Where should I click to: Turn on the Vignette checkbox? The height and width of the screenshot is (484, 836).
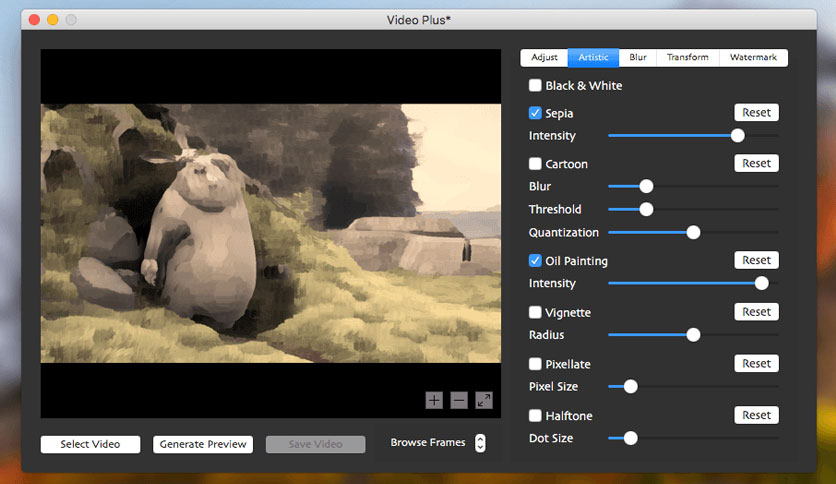535,312
